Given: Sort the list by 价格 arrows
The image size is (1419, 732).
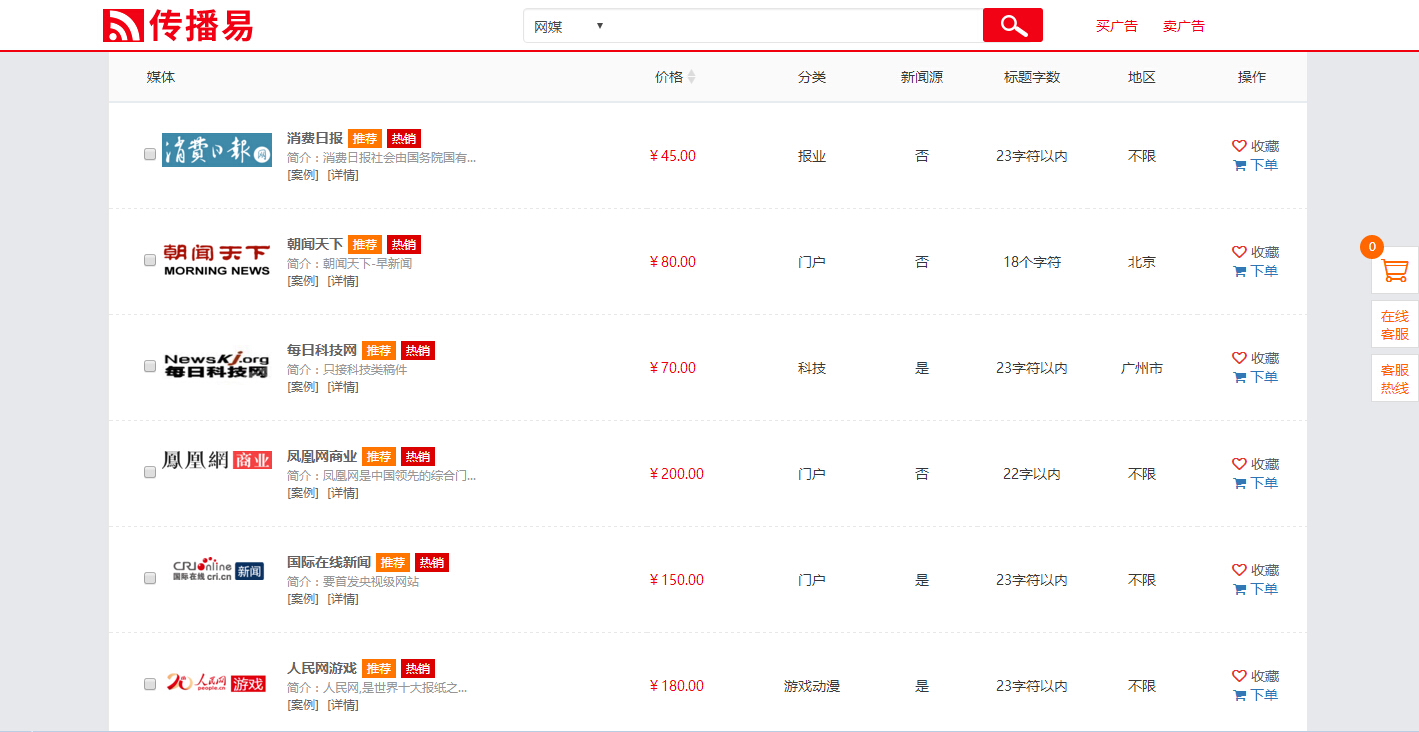Looking at the screenshot, I should [691, 77].
